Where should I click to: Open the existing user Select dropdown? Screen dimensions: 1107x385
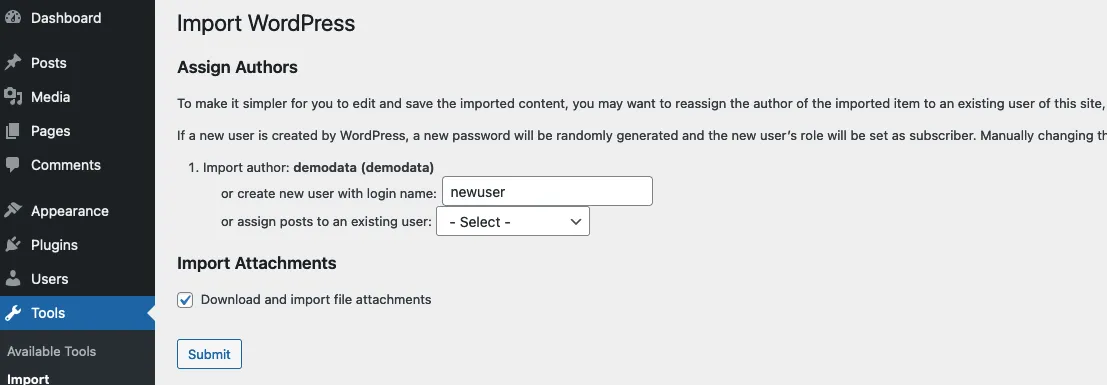[513, 221]
